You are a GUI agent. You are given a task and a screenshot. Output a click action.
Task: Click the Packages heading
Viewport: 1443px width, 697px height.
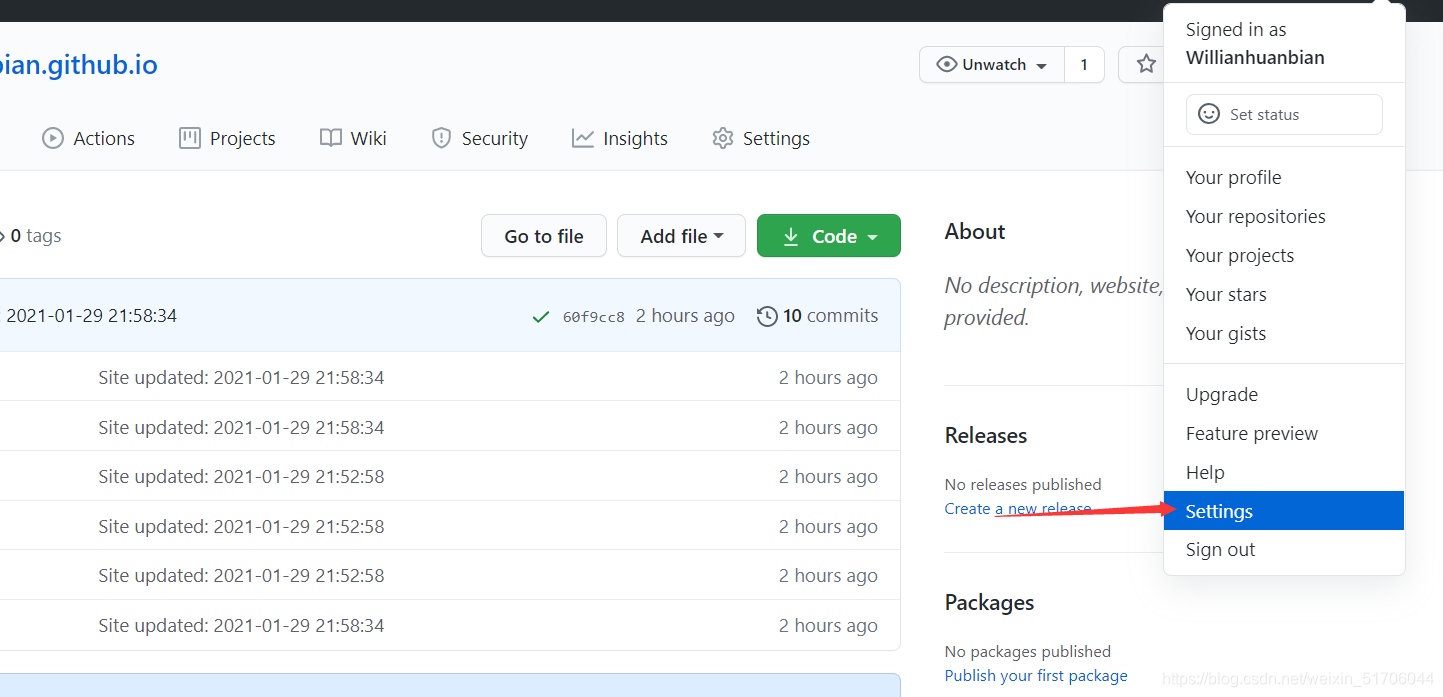pyautogui.click(x=989, y=602)
